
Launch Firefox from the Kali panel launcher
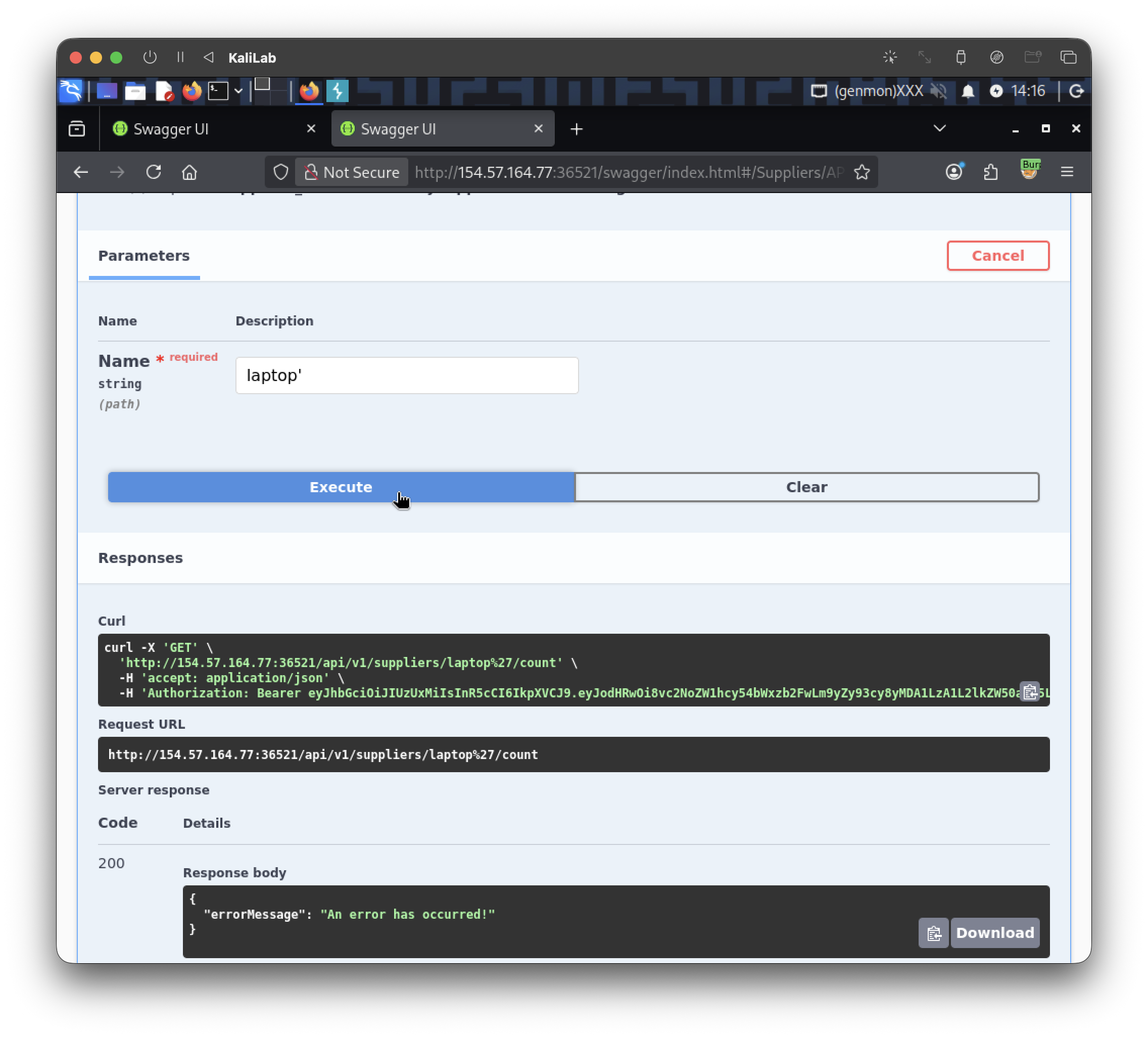192,91
